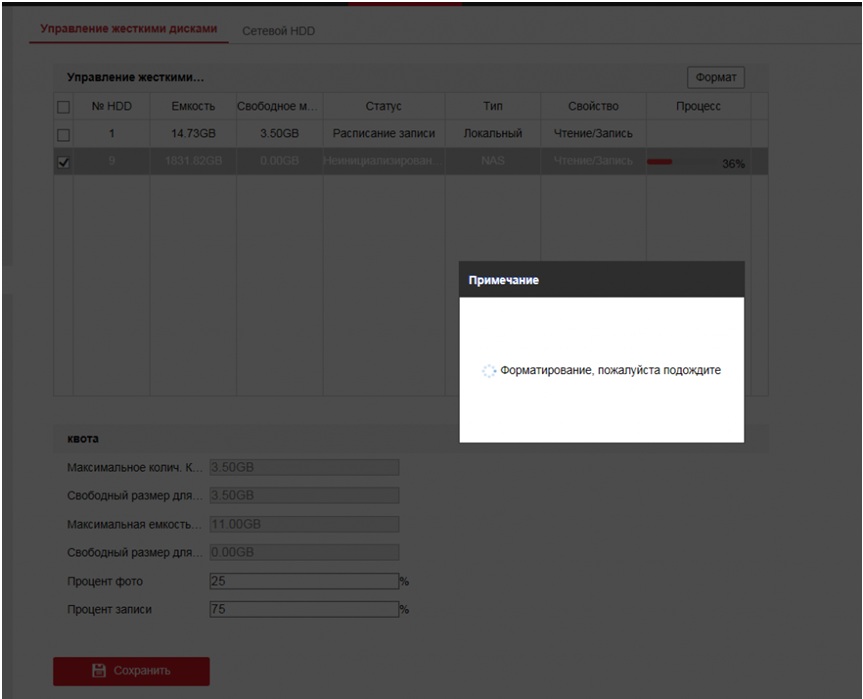Click the red progress bar at 36%
Screen dimensions: 863x699
pos(660,162)
